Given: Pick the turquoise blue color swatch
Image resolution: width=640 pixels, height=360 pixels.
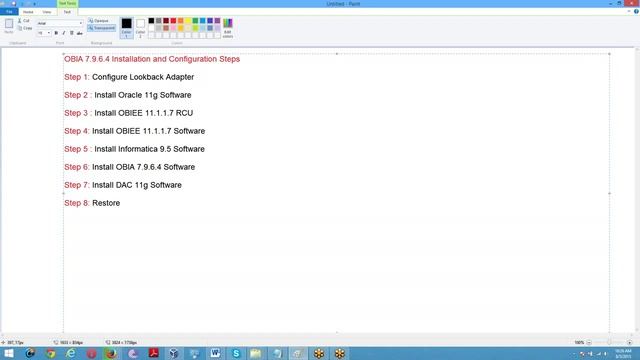Looking at the screenshot, I should coord(203,20).
